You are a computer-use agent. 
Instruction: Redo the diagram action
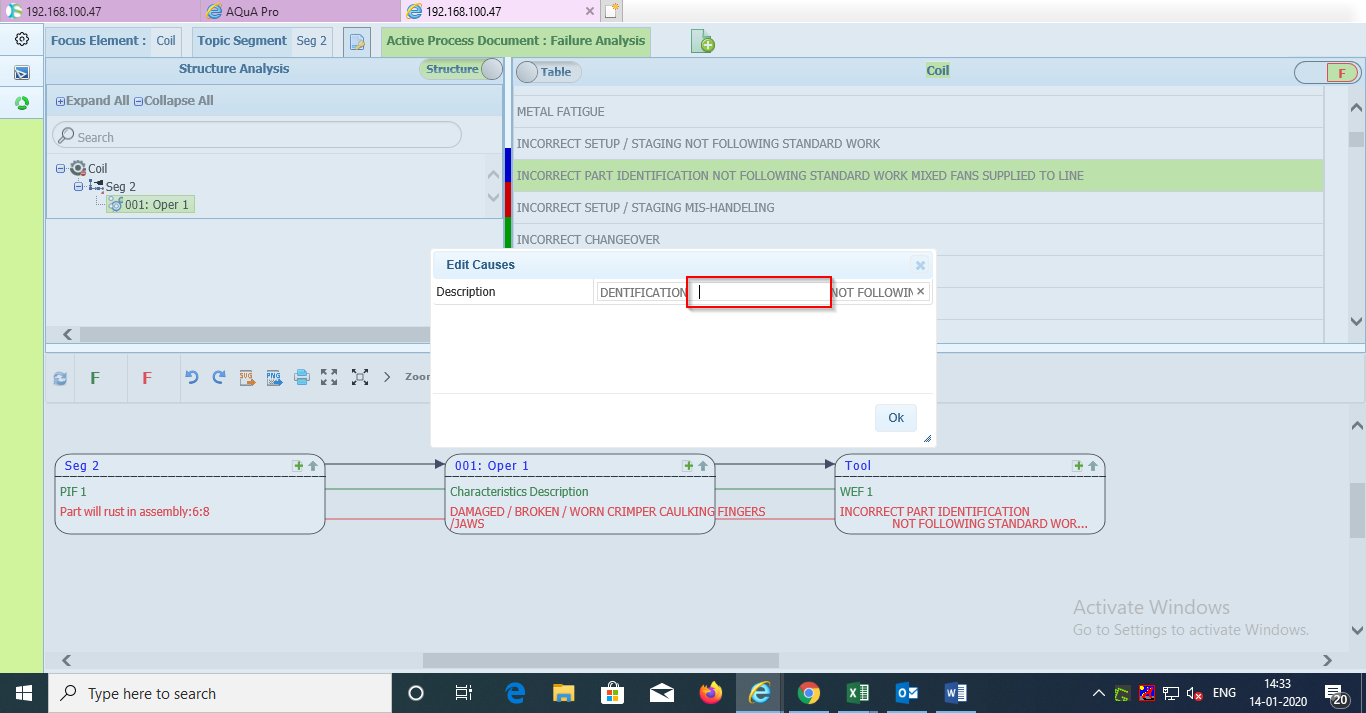pos(219,377)
